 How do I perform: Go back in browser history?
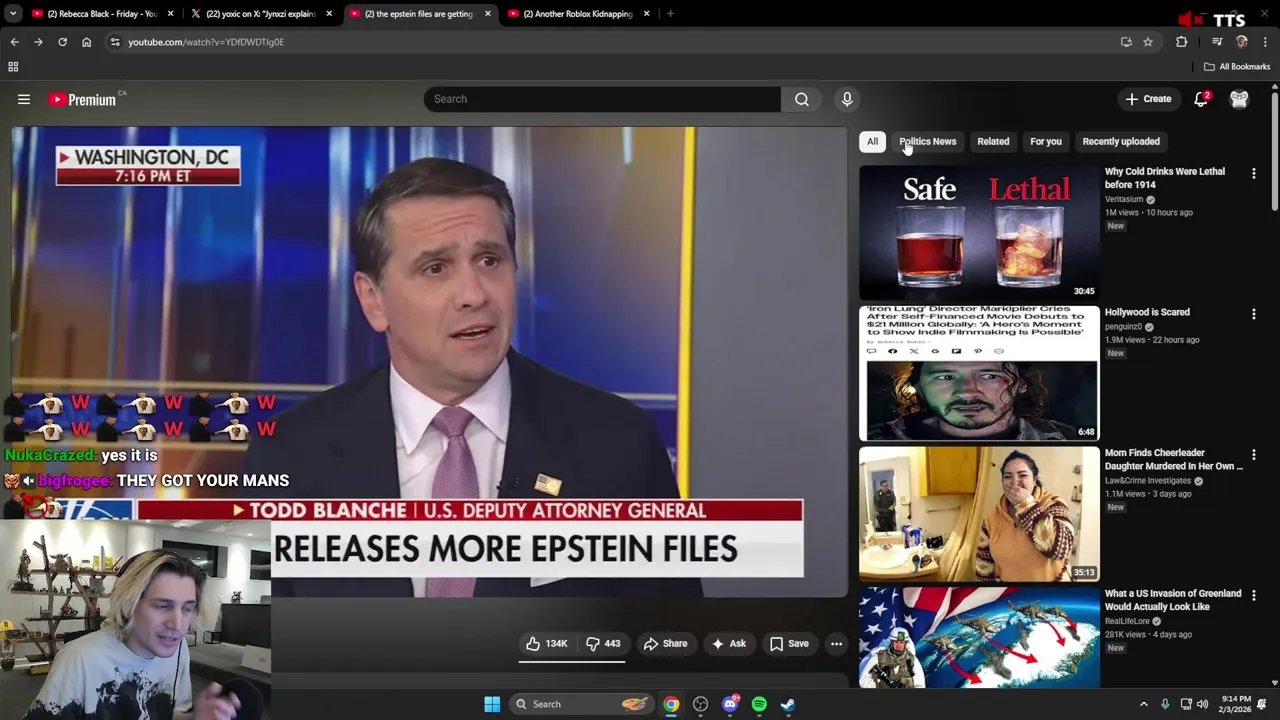pyautogui.click(x=14, y=42)
